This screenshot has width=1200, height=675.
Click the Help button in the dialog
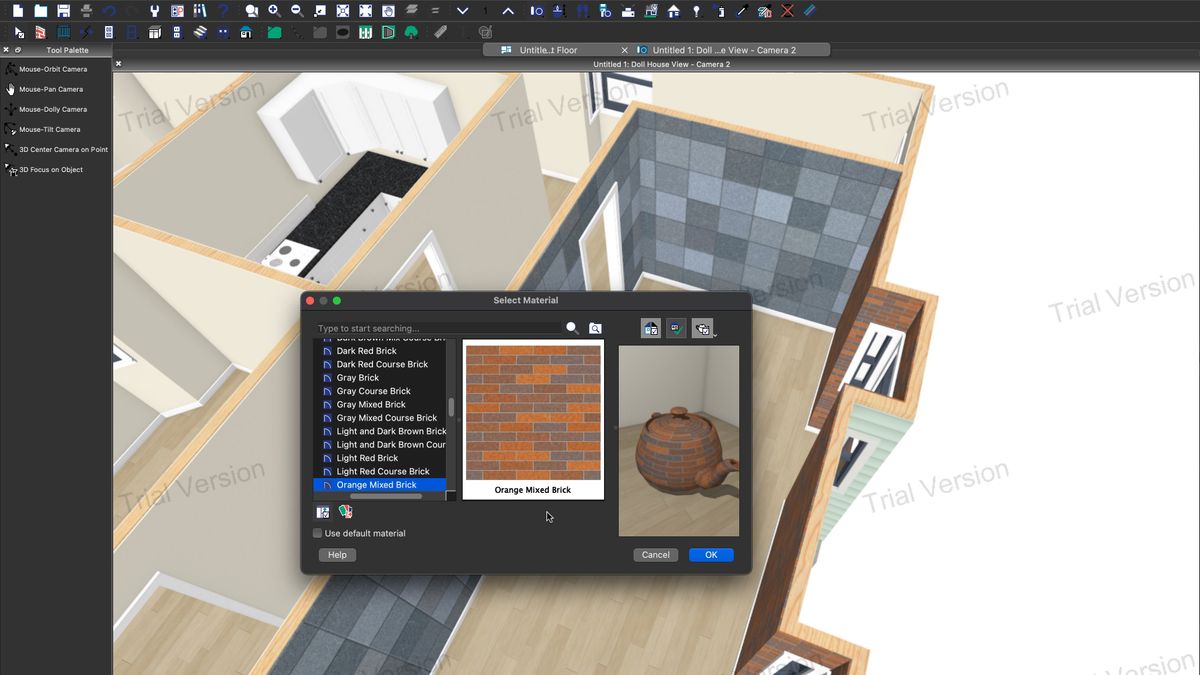coord(337,555)
